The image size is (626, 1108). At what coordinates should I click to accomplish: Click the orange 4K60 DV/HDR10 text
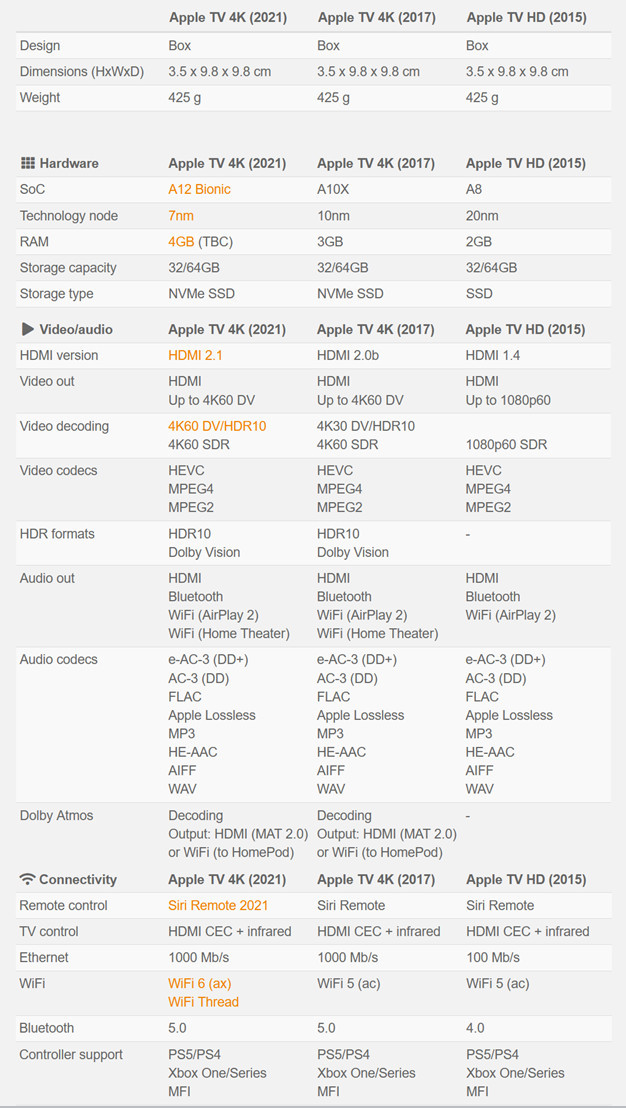click(217, 426)
